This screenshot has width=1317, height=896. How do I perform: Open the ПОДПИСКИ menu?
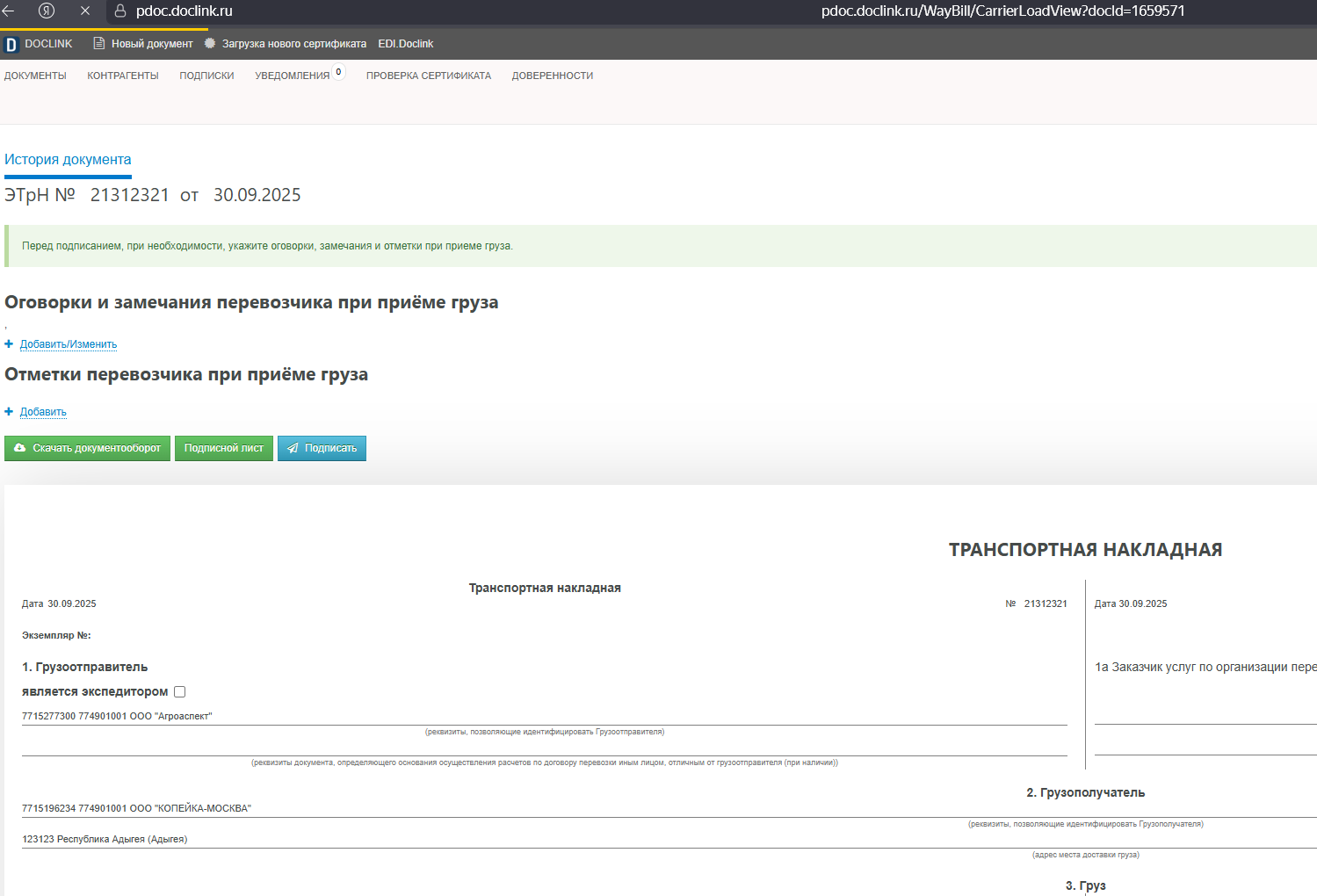click(x=206, y=76)
